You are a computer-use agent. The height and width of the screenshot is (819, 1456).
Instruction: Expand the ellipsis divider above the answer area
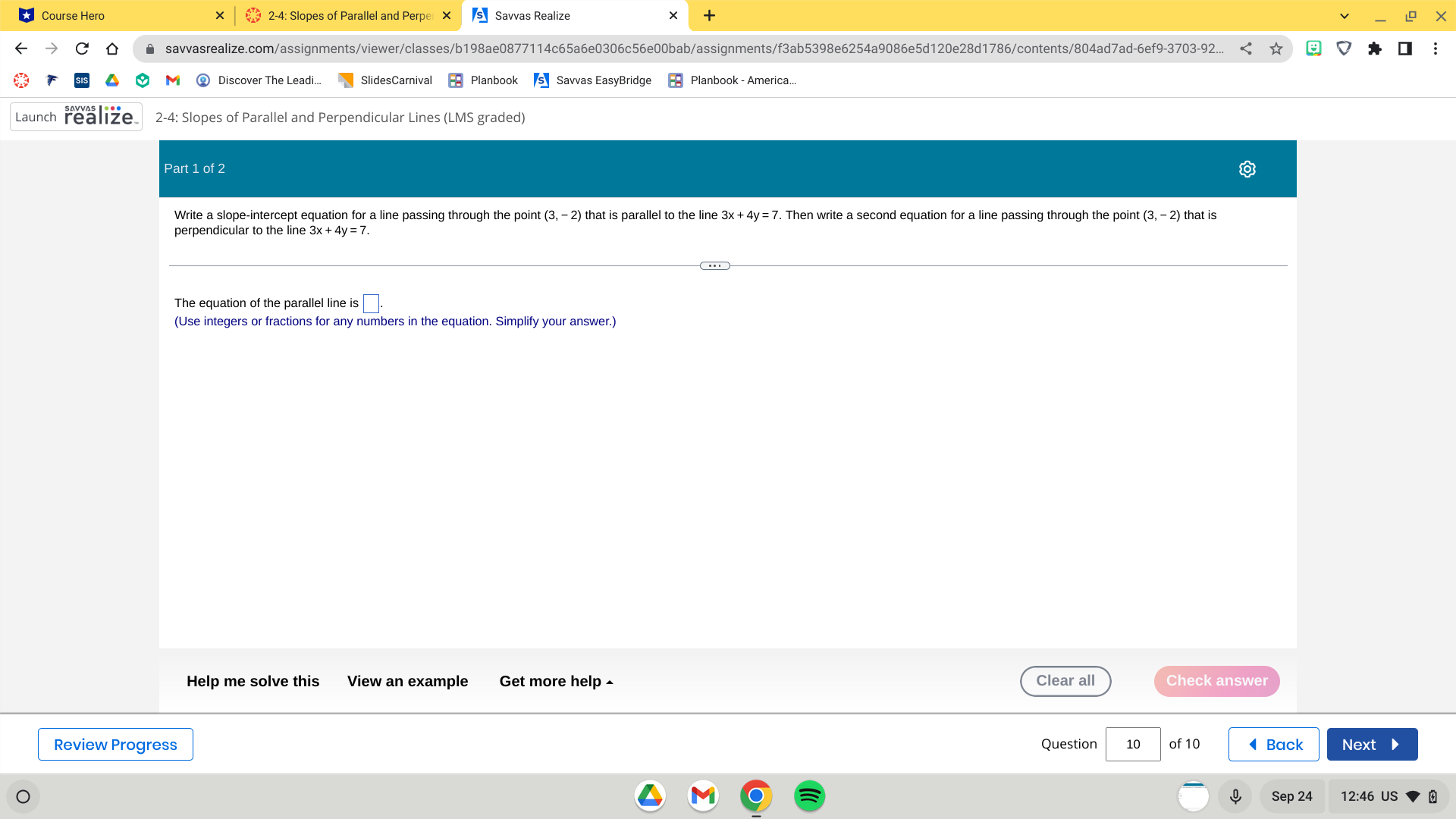(x=714, y=265)
